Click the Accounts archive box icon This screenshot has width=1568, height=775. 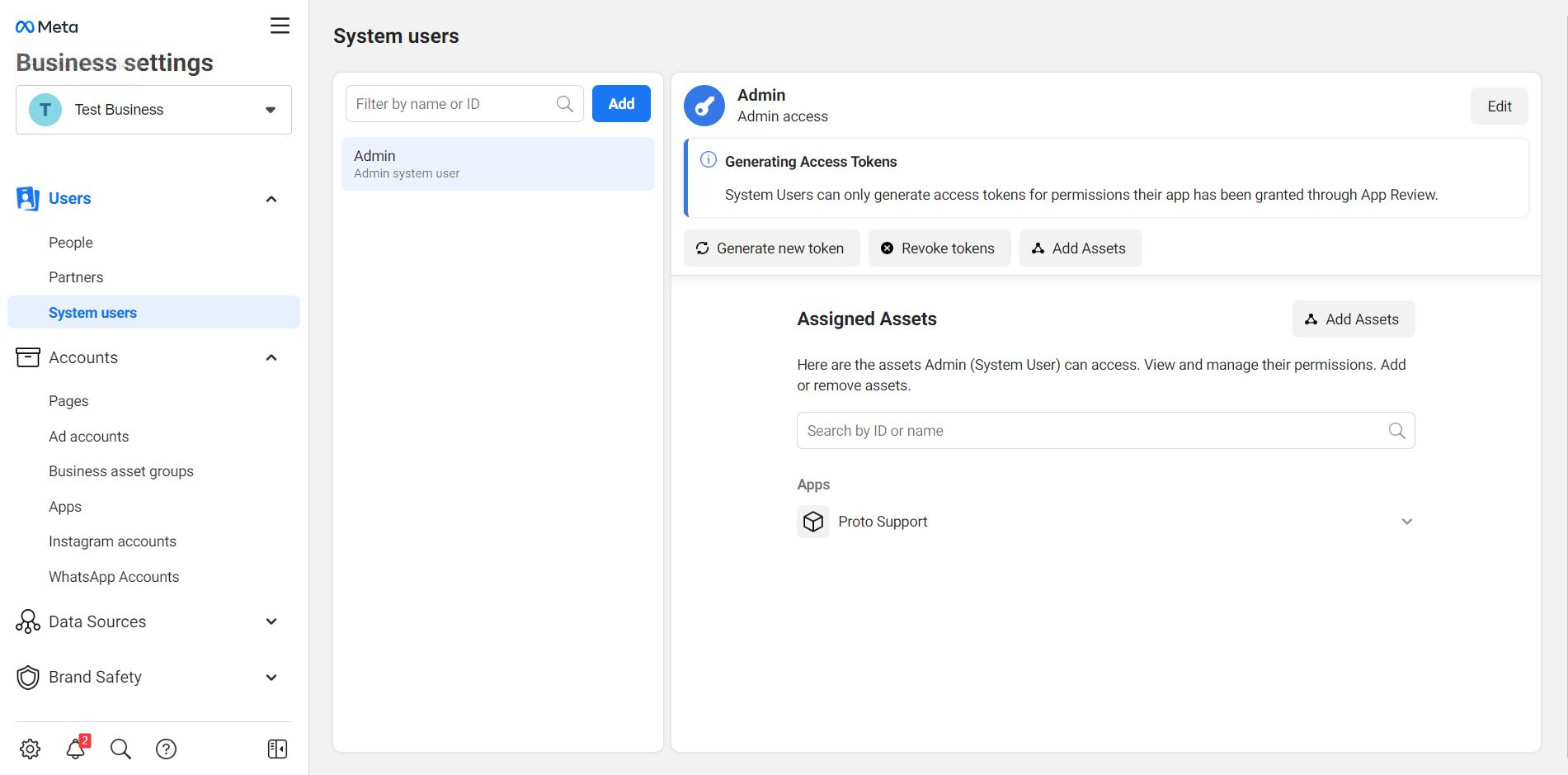[x=28, y=357]
